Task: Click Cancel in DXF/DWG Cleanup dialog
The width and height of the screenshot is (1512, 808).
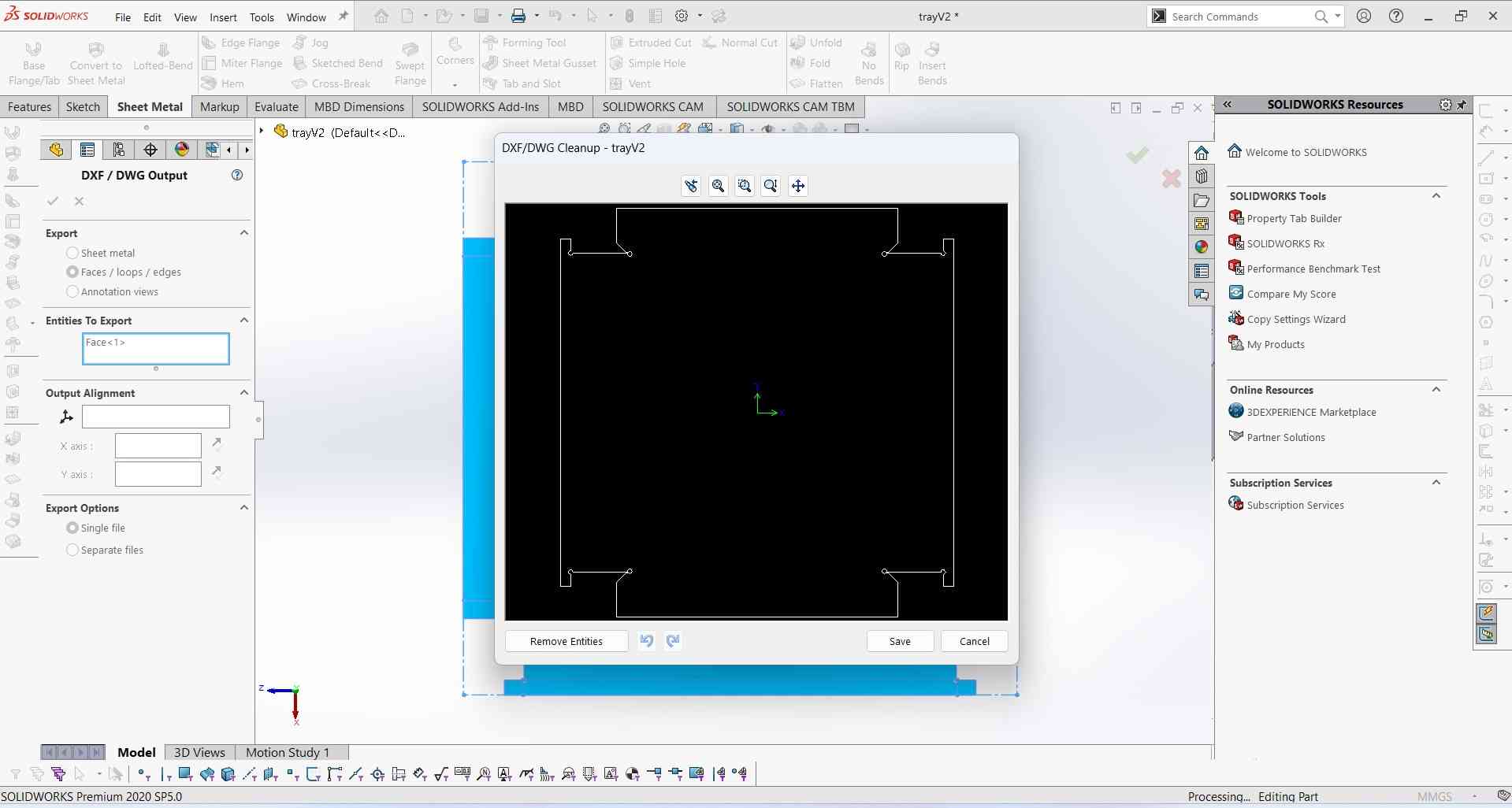Action: pyautogui.click(x=975, y=641)
